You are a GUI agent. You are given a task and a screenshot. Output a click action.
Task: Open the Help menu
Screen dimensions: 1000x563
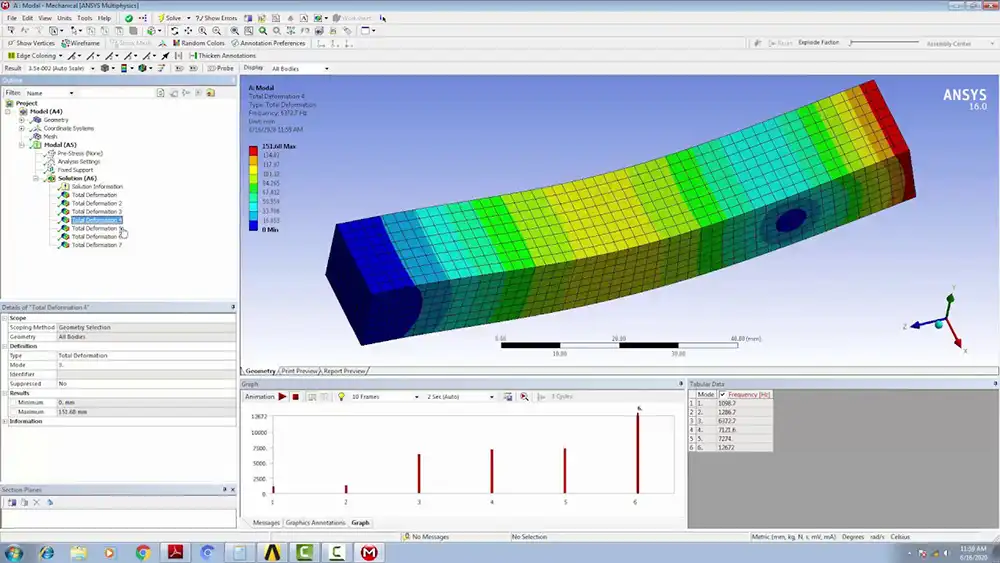point(104,18)
